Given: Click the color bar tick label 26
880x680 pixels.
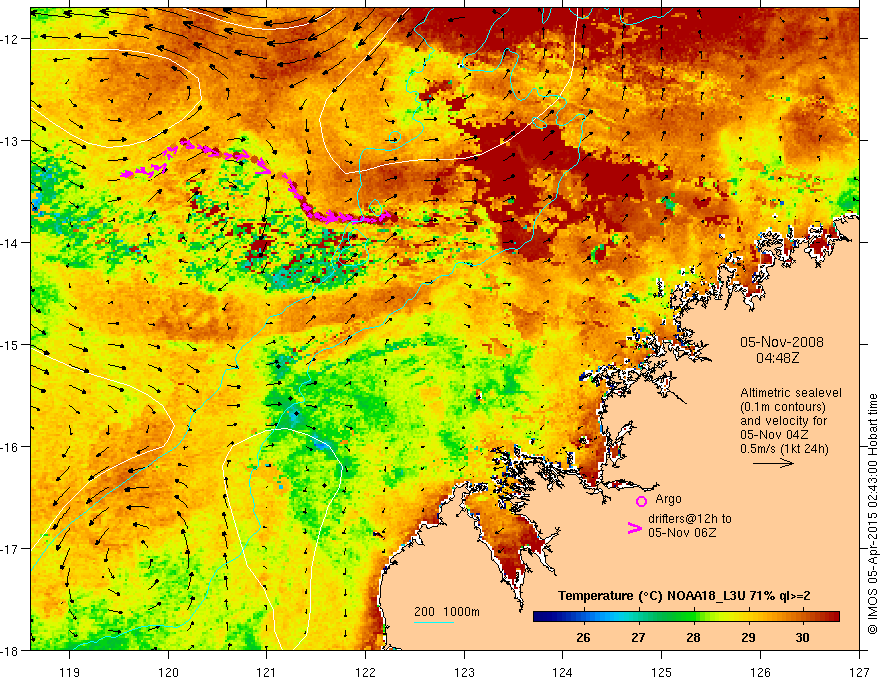Looking at the screenshot, I should click(584, 637).
